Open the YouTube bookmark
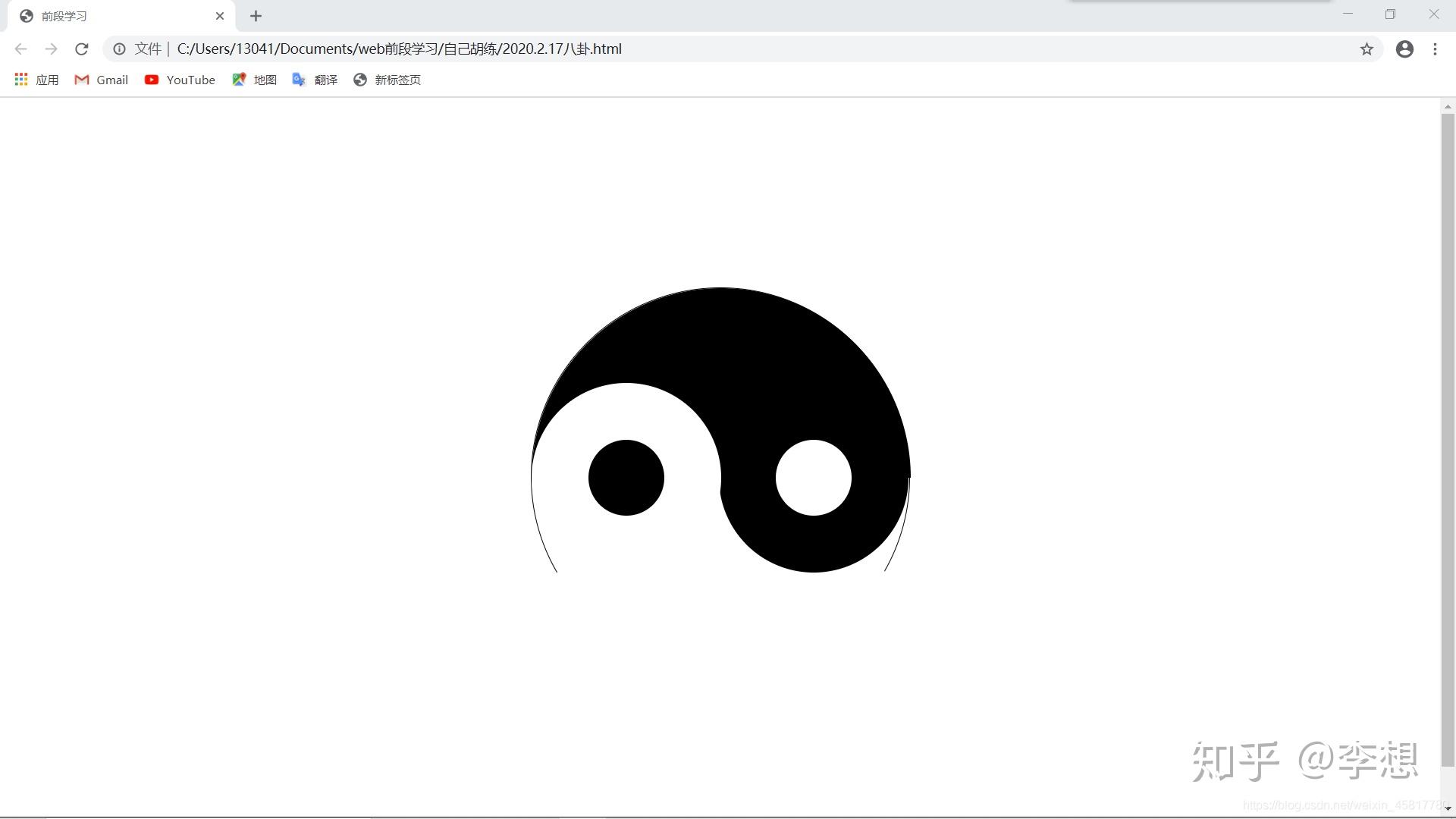 tap(180, 80)
